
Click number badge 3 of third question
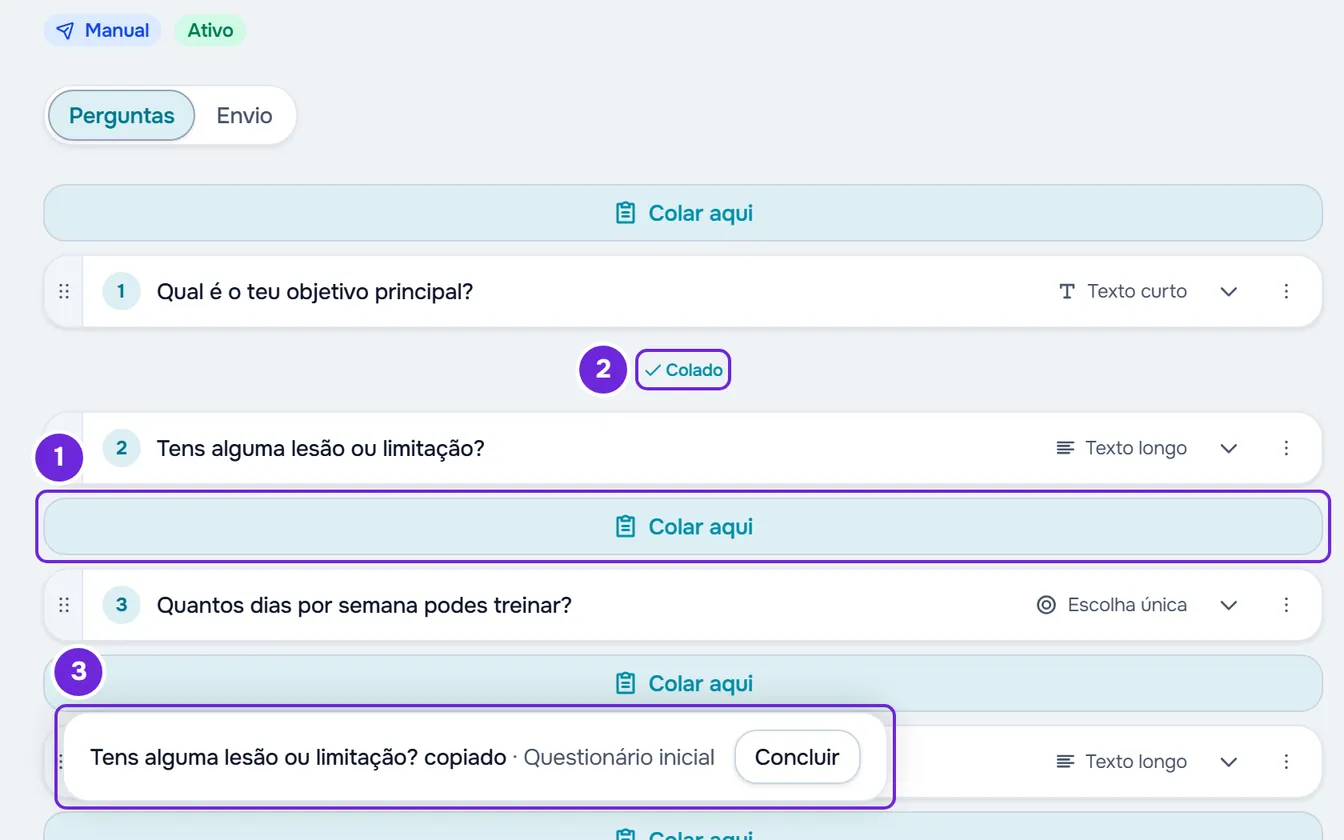tap(121, 605)
